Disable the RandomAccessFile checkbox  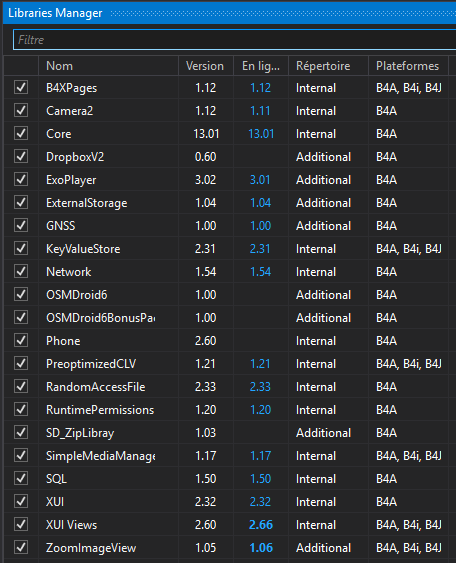(21, 386)
